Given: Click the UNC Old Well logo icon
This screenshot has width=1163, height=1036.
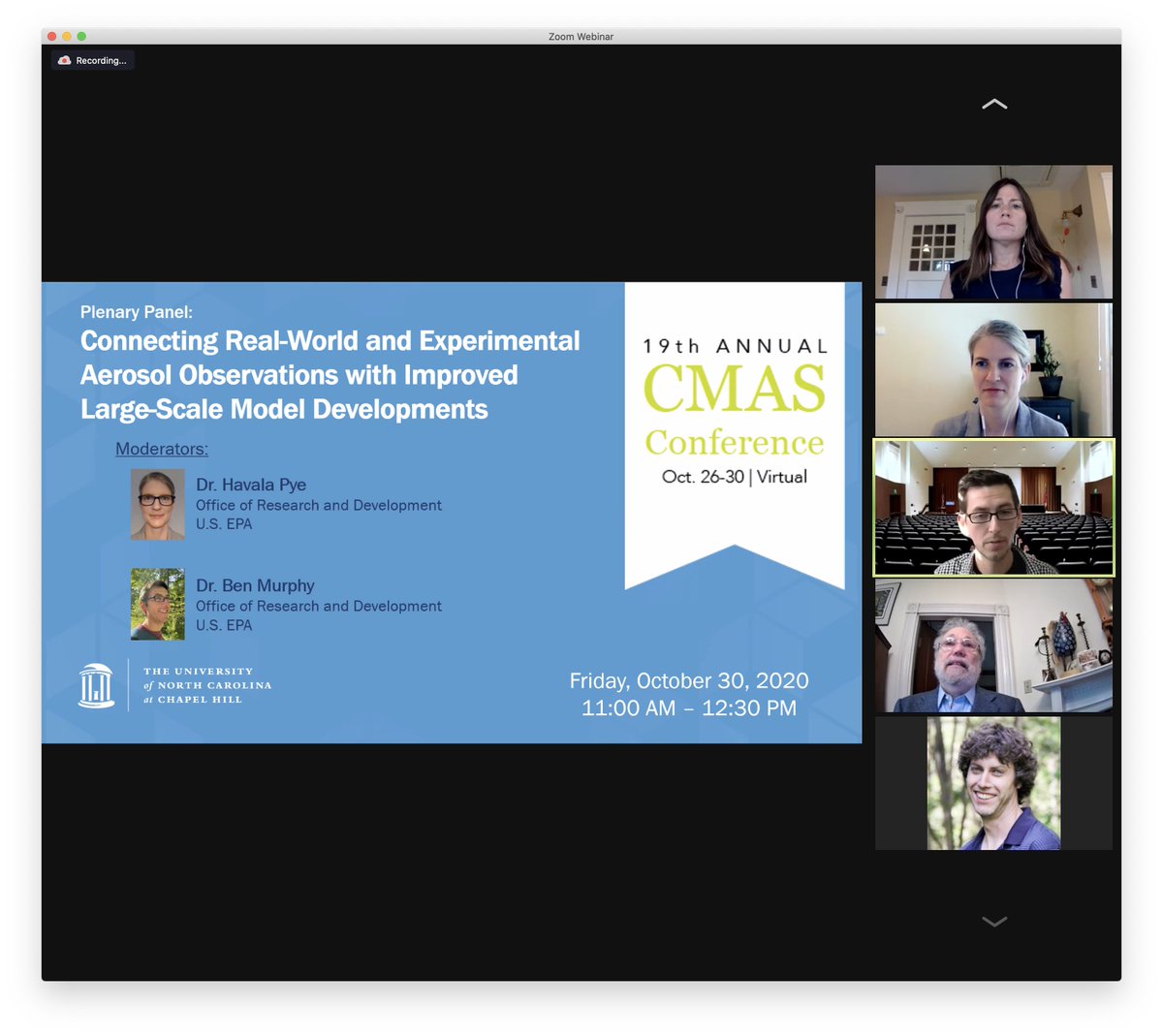Looking at the screenshot, I should [96, 685].
